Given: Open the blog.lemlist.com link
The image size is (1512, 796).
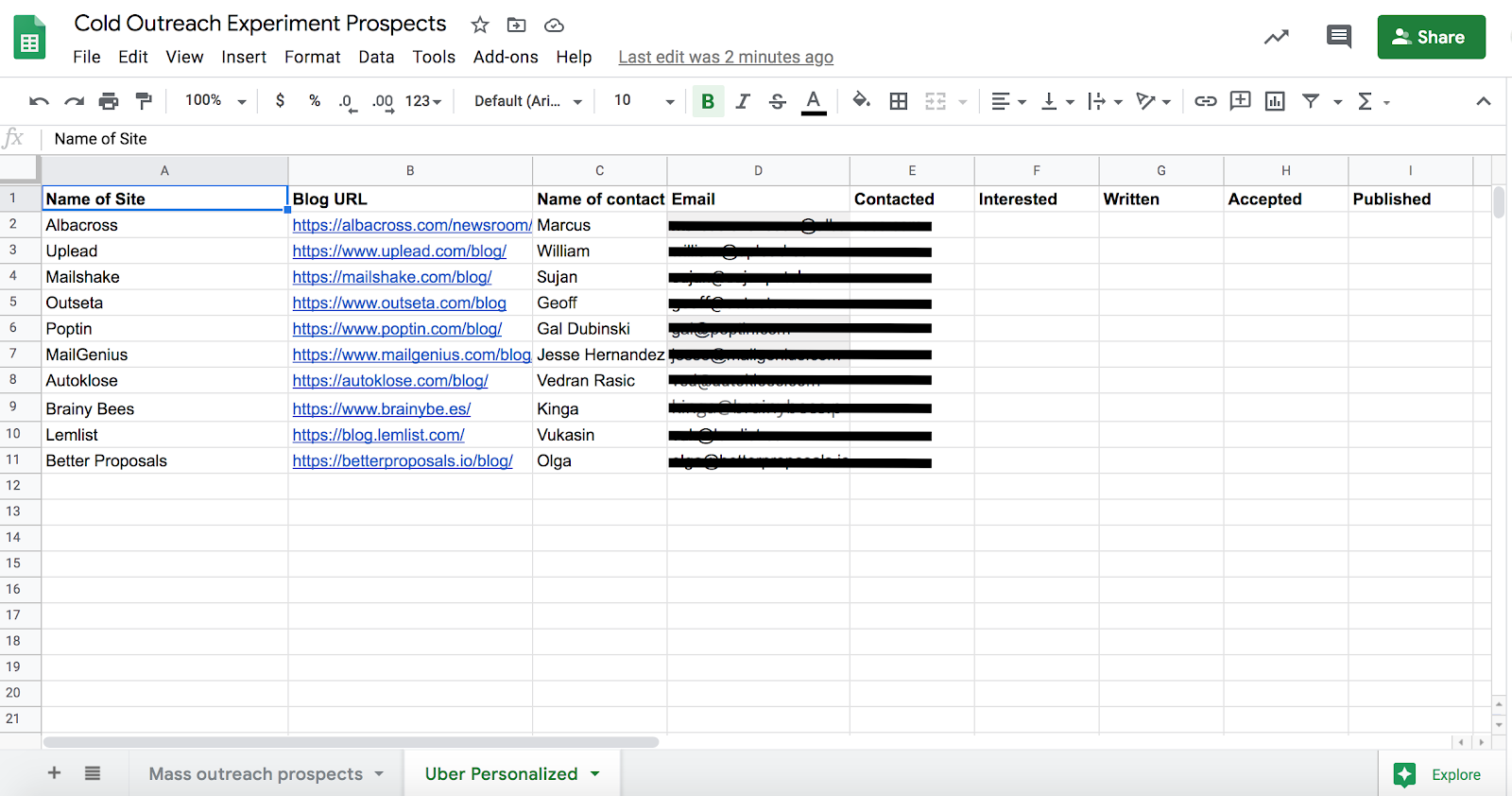Looking at the screenshot, I should pyautogui.click(x=379, y=435).
